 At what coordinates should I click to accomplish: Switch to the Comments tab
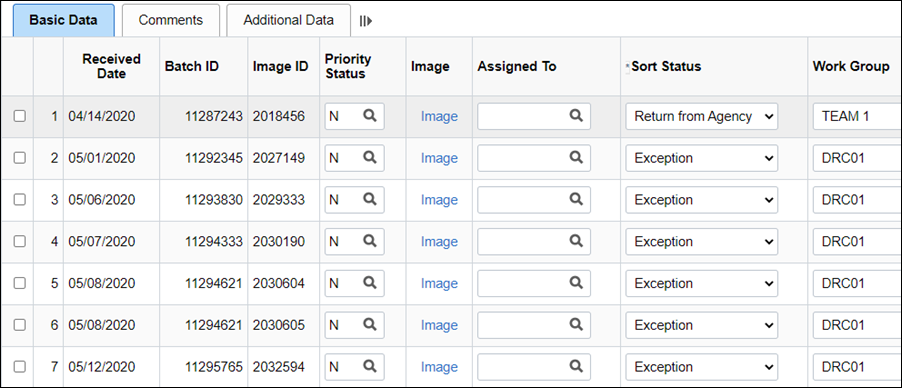tap(171, 20)
